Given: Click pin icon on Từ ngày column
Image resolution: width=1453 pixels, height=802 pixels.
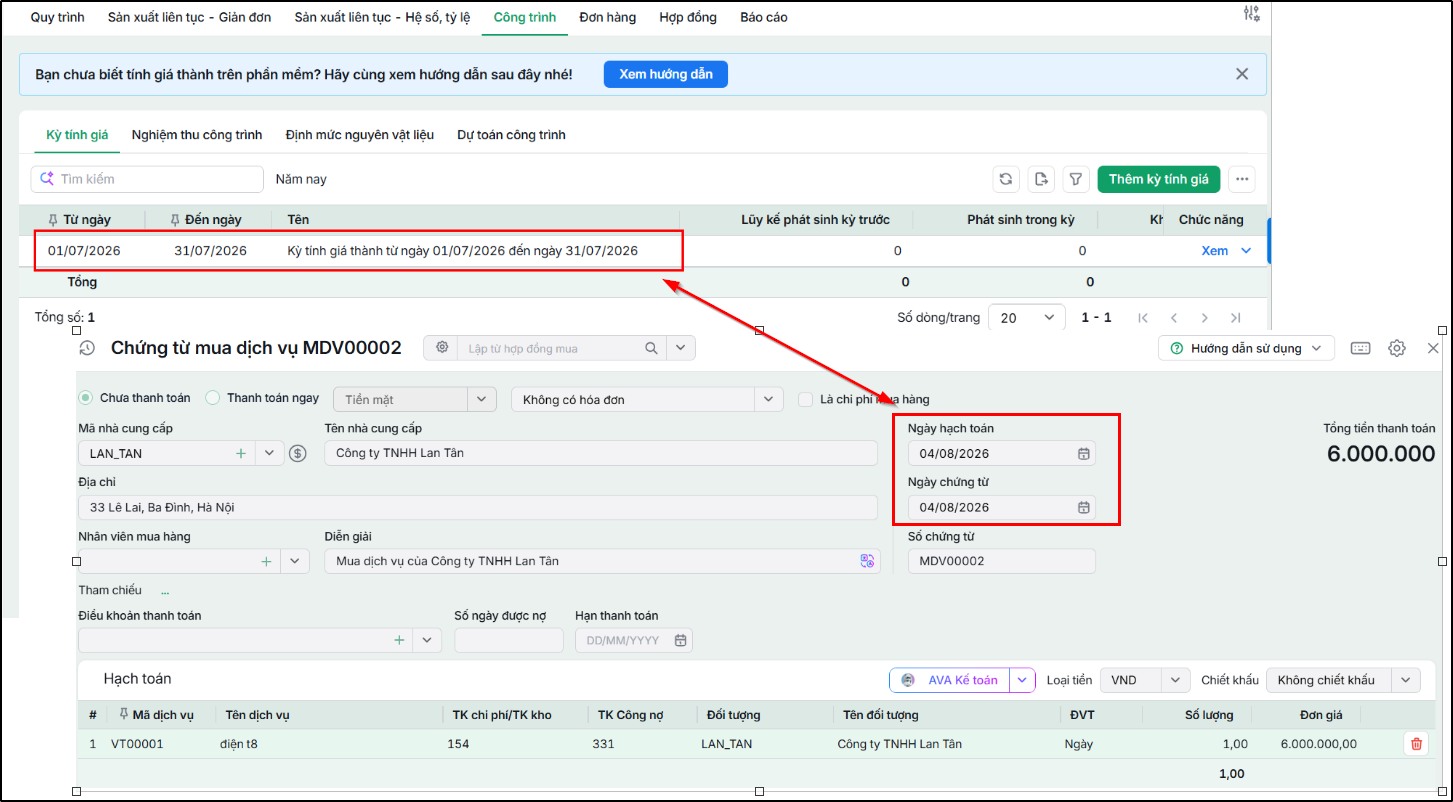Looking at the screenshot, I should pos(53,219).
